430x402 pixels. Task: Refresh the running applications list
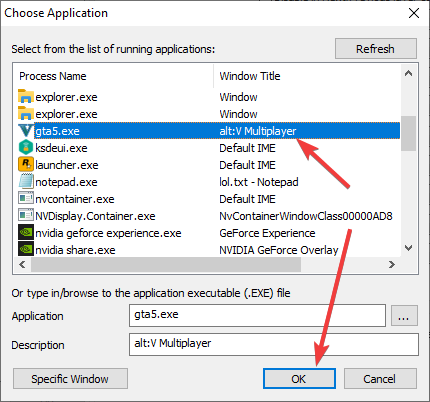click(376, 49)
